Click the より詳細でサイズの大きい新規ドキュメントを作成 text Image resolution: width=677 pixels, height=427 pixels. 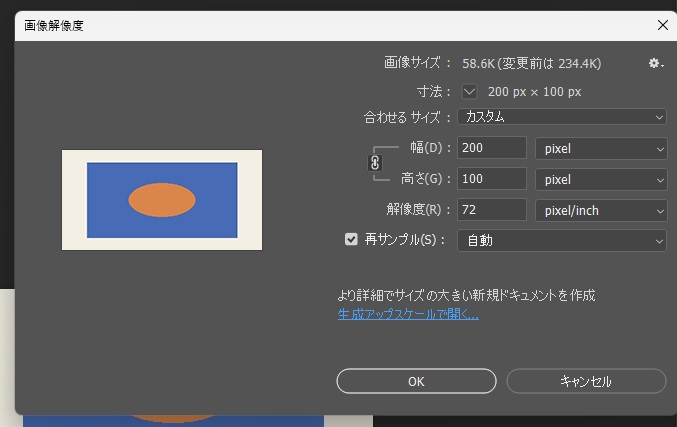pos(466,295)
